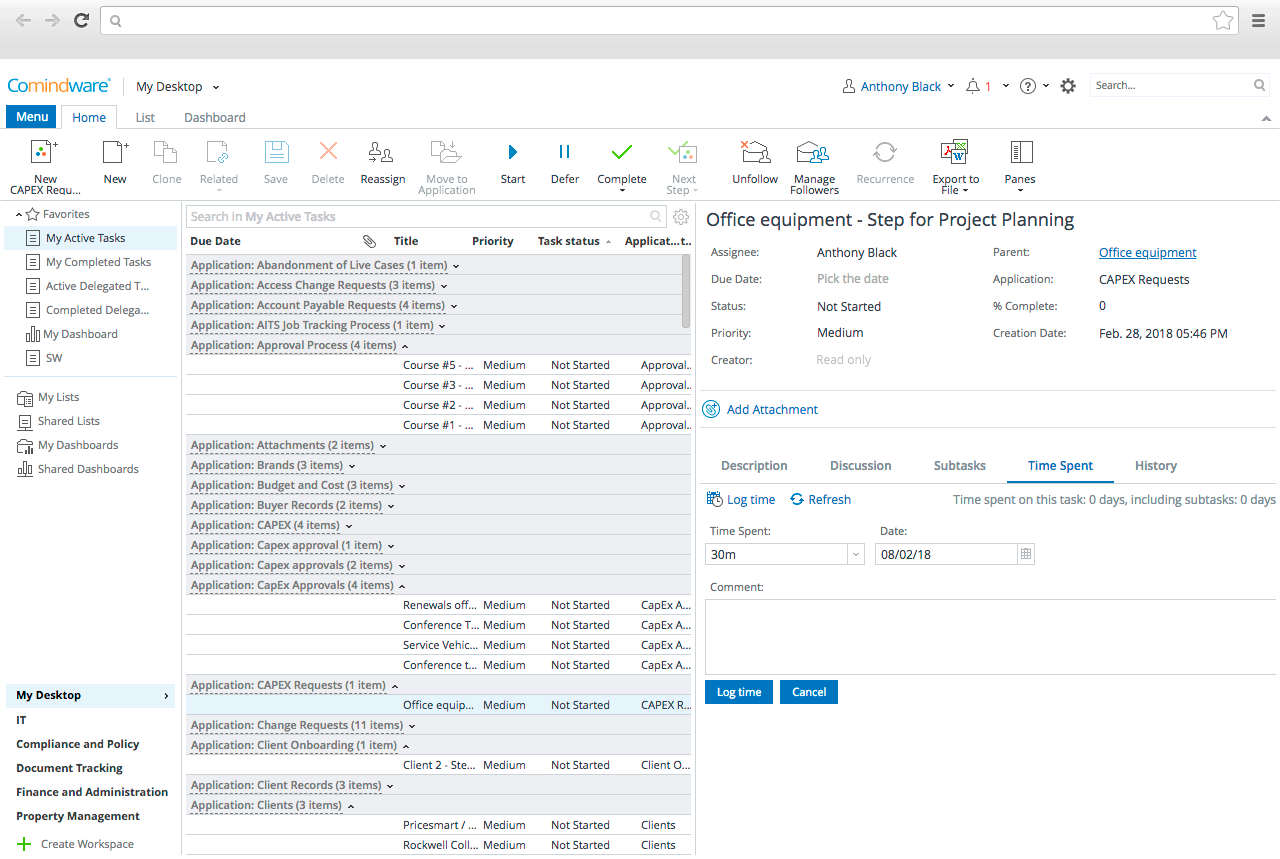
Task: Click the Unfollow envelope icon
Action: pyautogui.click(x=754, y=153)
